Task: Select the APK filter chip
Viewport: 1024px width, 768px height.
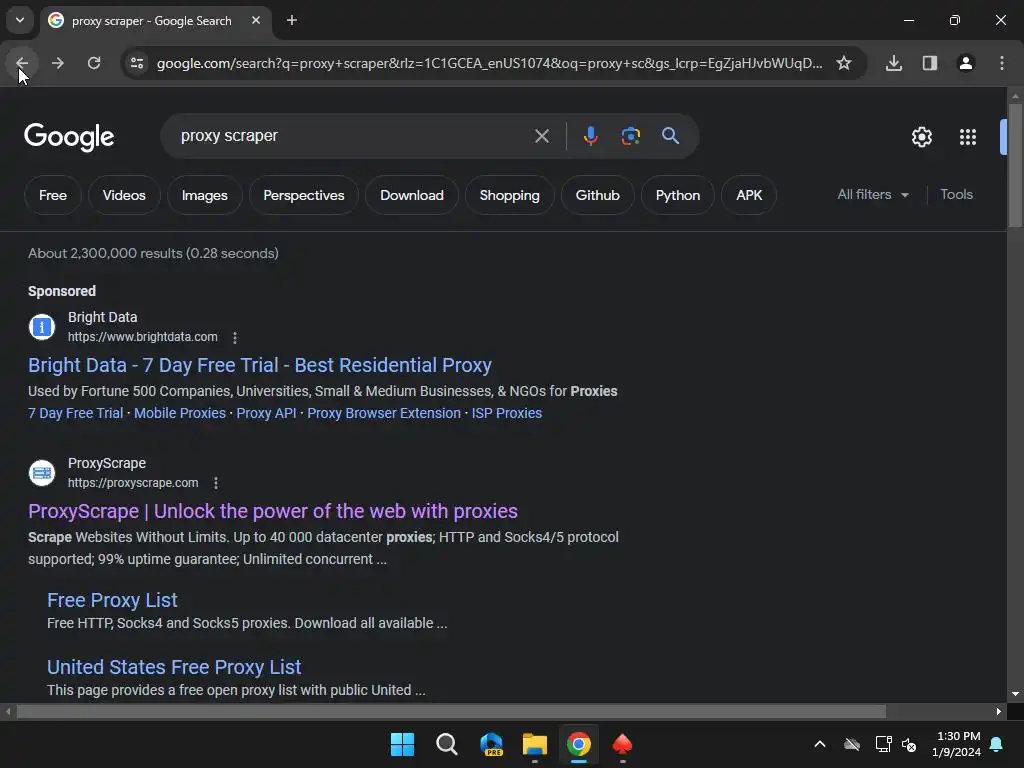Action: [x=749, y=195]
